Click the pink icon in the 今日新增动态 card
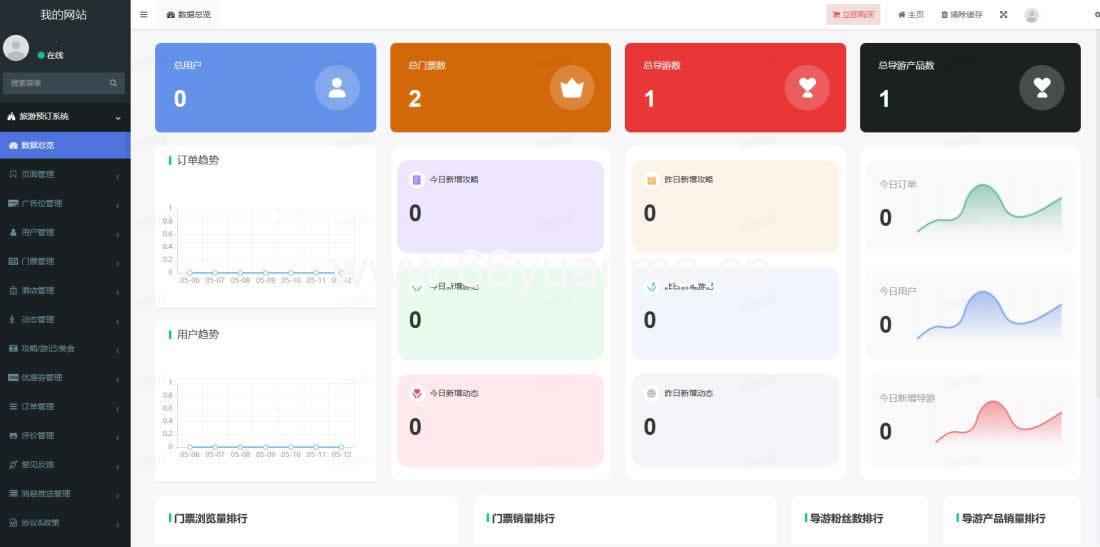 pyautogui.click(x=417, y=393)
